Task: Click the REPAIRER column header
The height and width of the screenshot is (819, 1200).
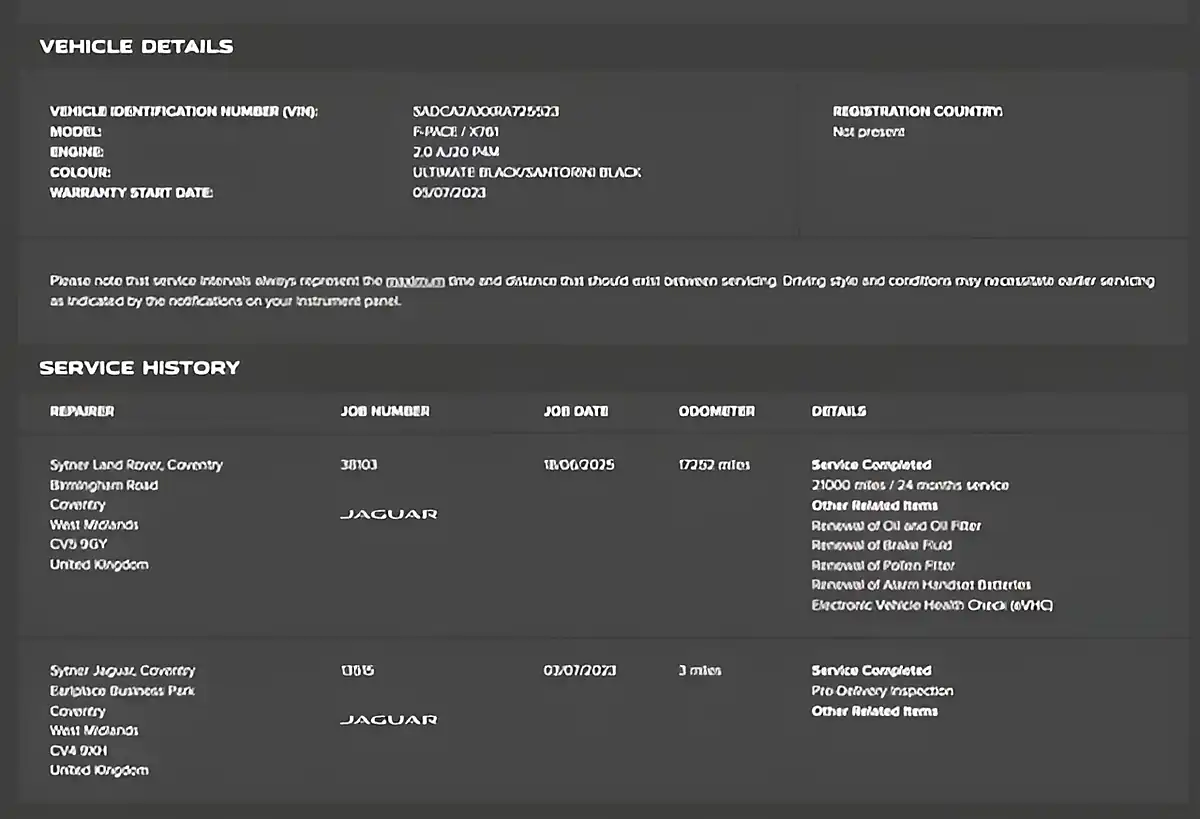Action: (x=82, y=411)
